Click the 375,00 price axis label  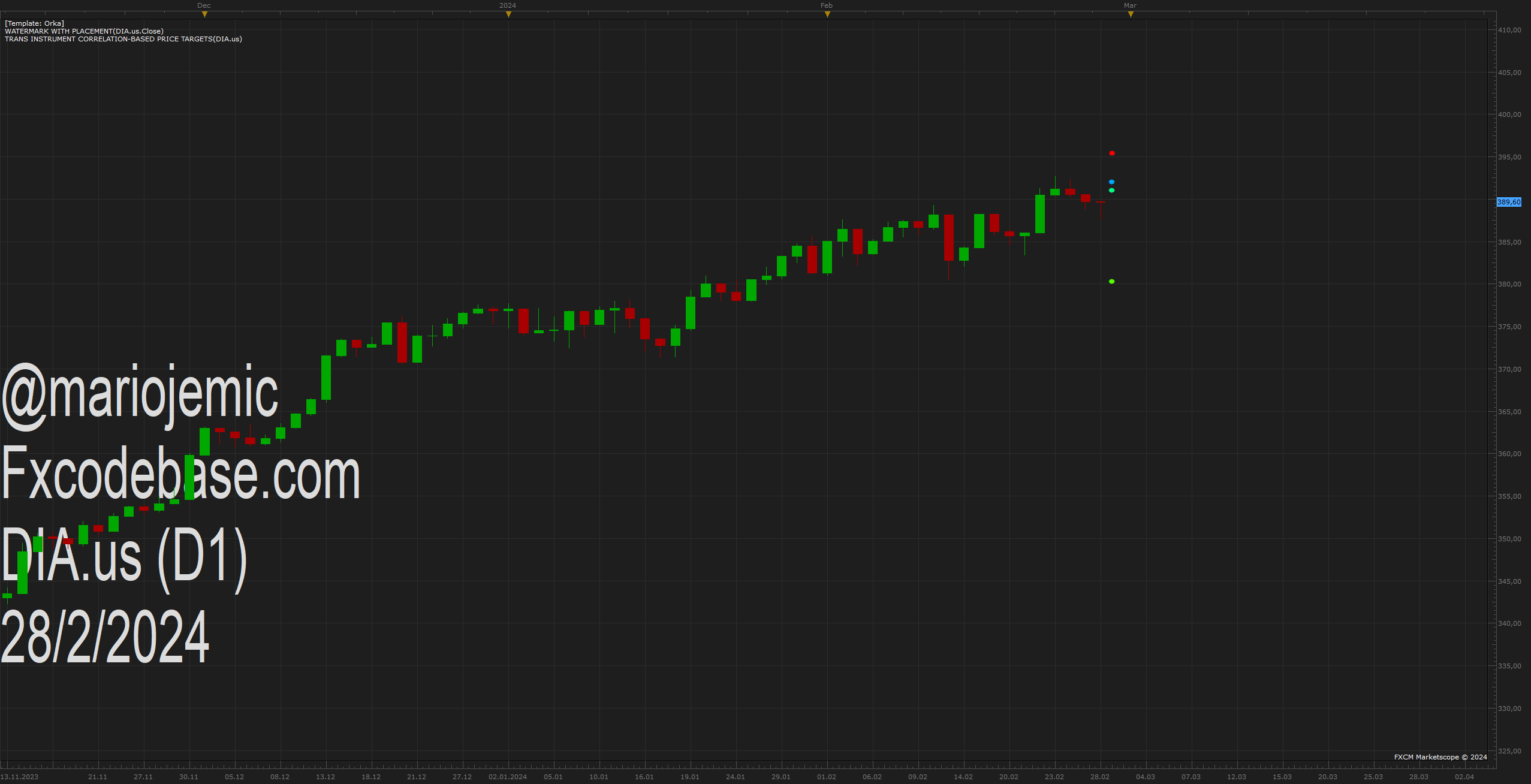pyautogui.click(x=1509, y=327)
